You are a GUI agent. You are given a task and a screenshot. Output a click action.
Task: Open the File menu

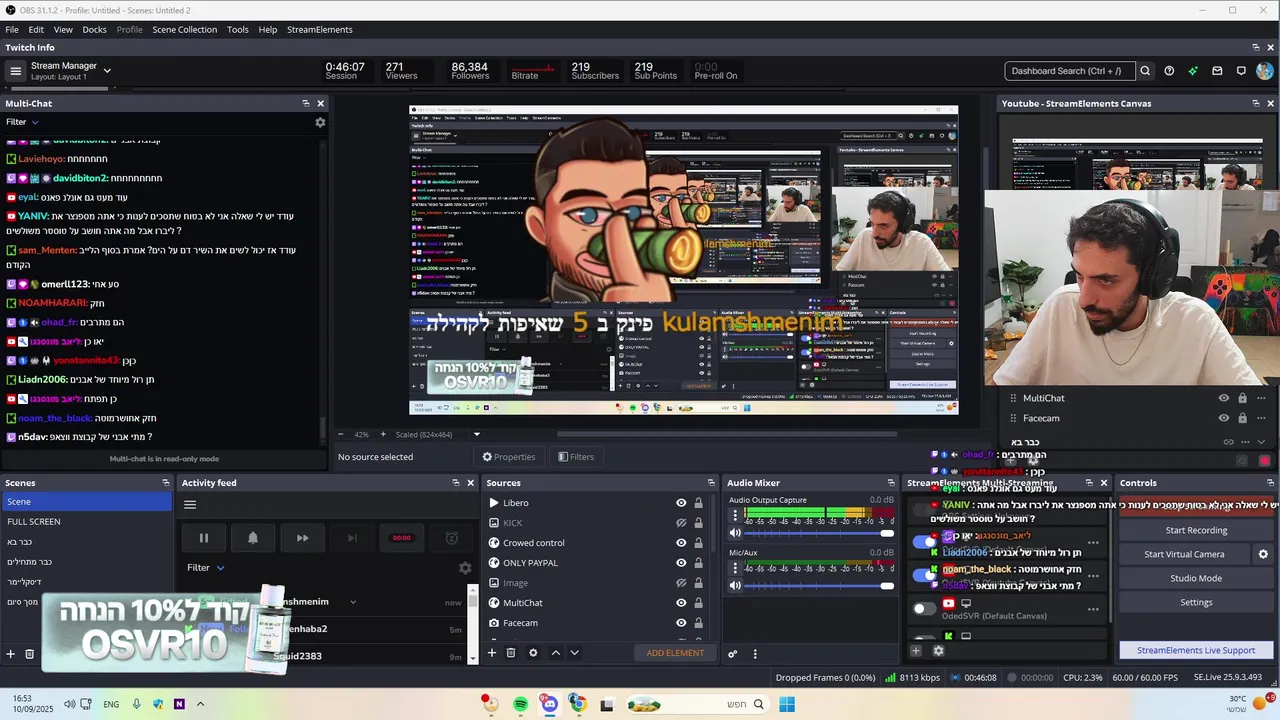click(12, 30)
